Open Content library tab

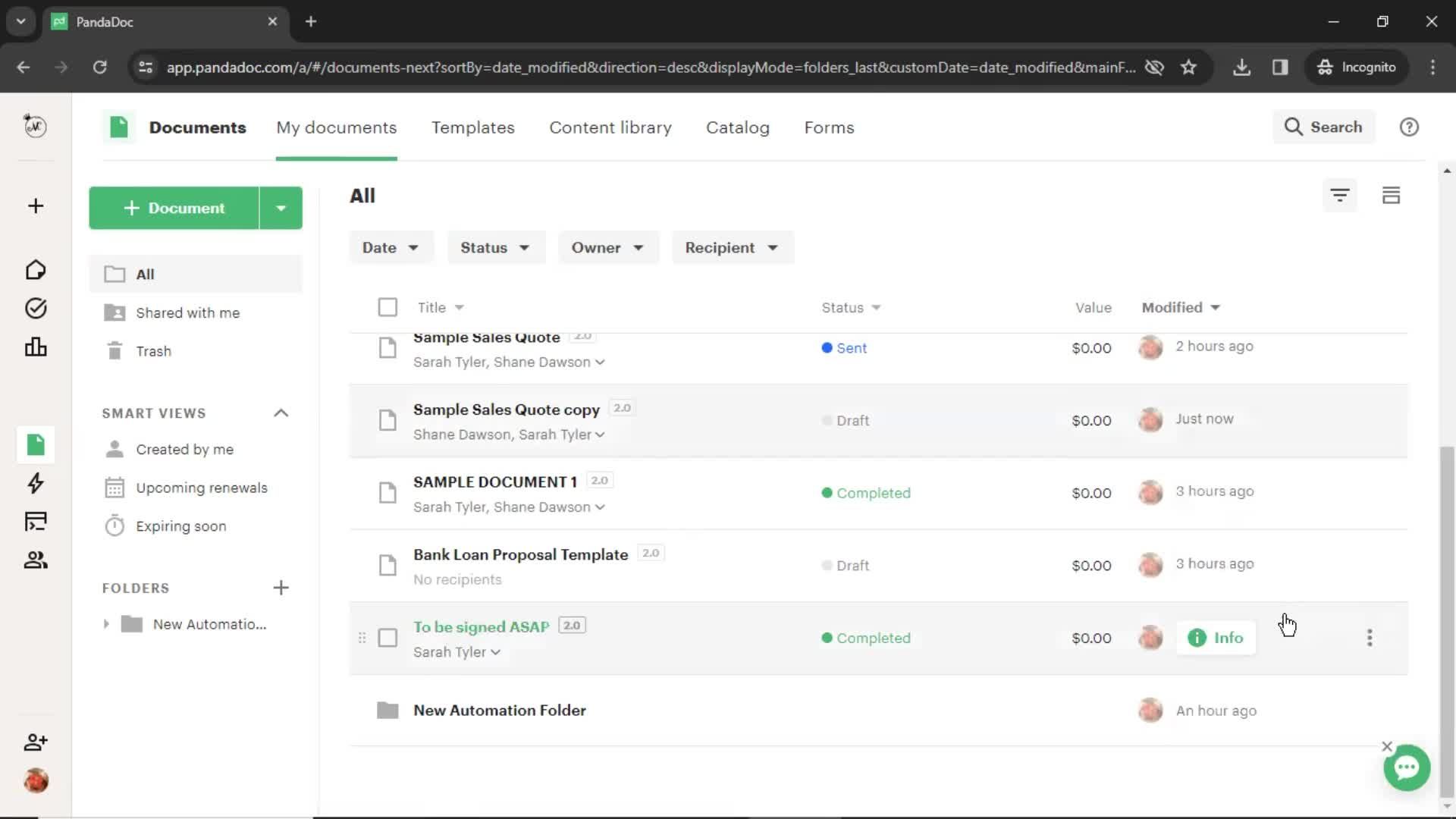pos(610,127)
